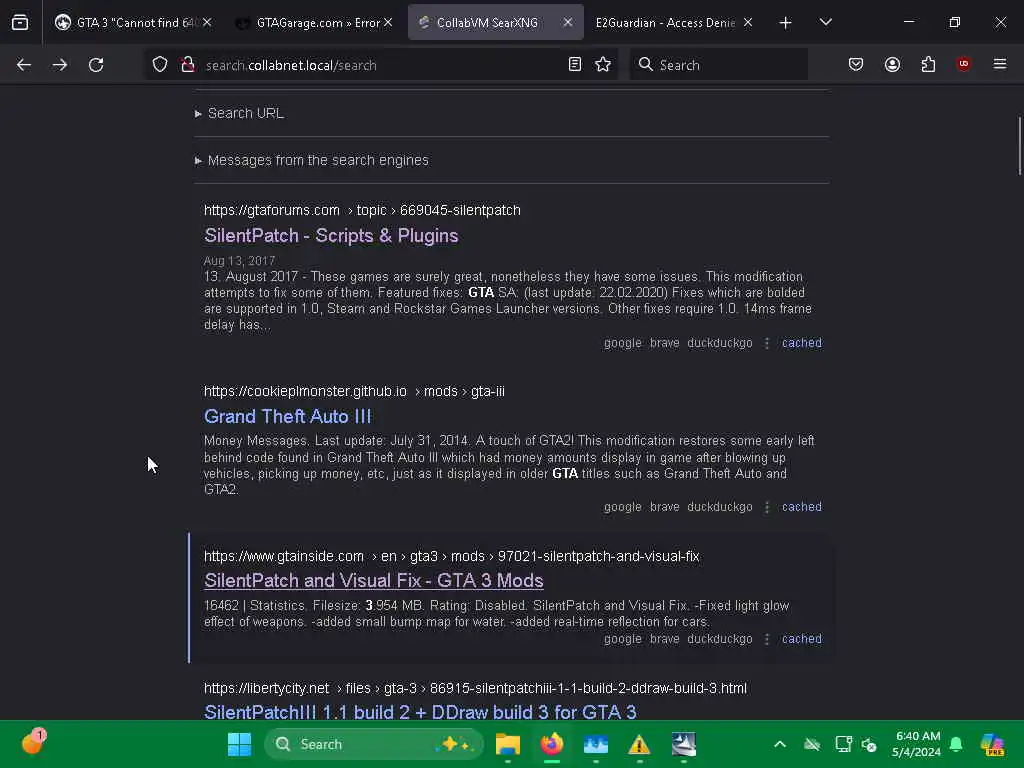Open SilentPatchIII 1.1 build 2 + DDraw result
Image resolution: width=1024 pixels, height=768 pixels.
pyautogui.click(x=420, y=712)
